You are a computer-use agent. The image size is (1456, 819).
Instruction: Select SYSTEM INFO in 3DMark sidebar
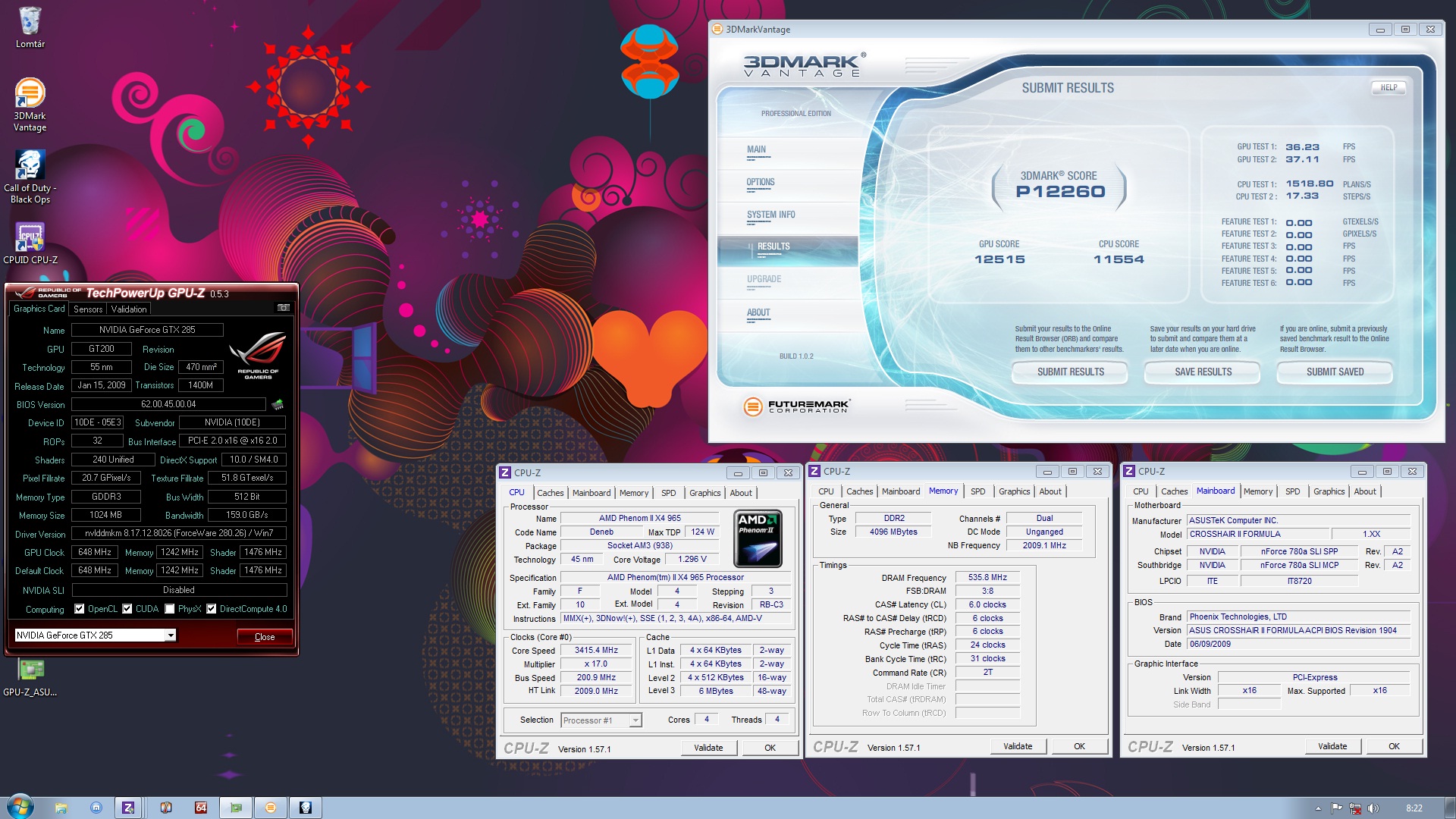point(770,215)
